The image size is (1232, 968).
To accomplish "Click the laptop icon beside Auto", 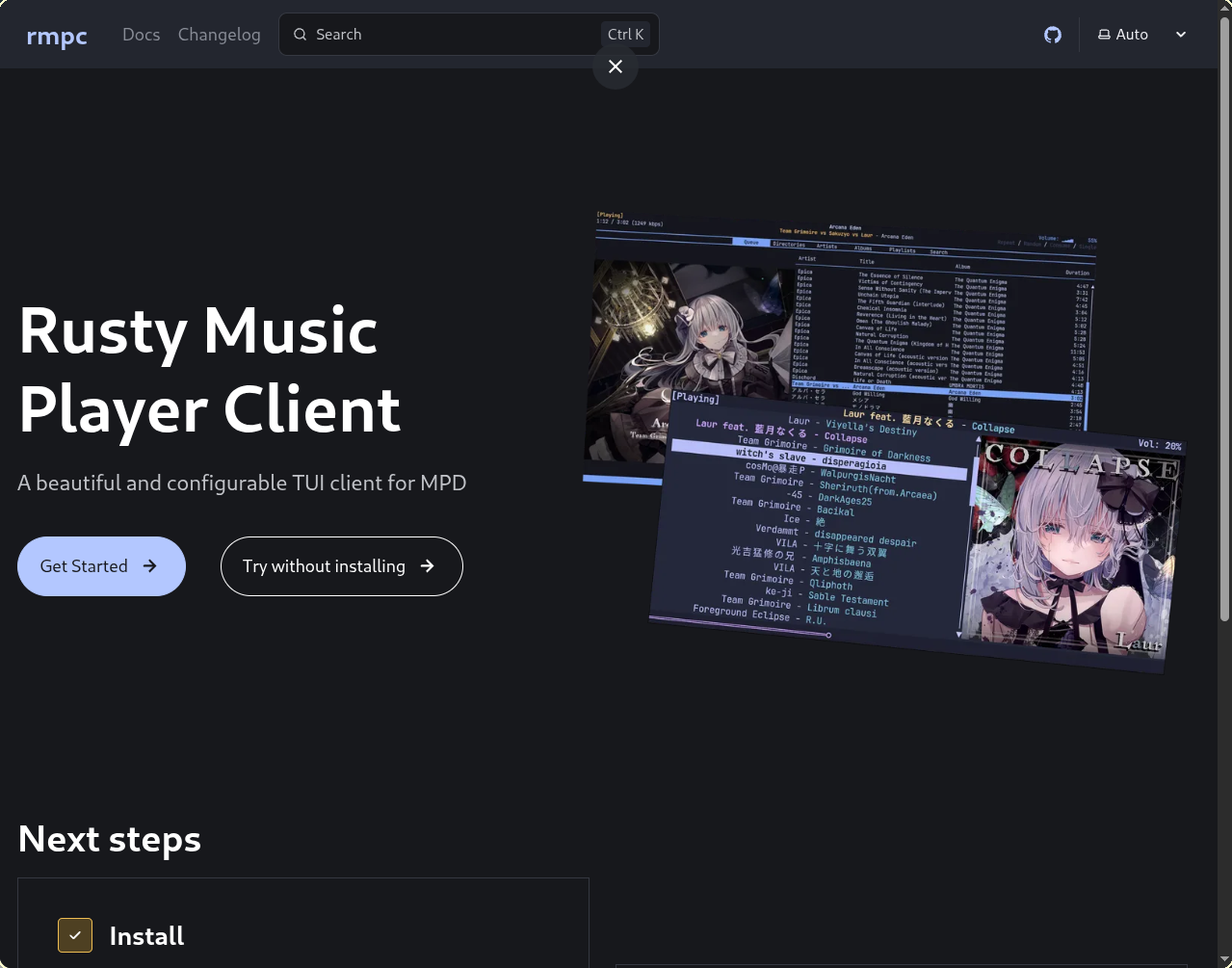I will click(1104, 35).
